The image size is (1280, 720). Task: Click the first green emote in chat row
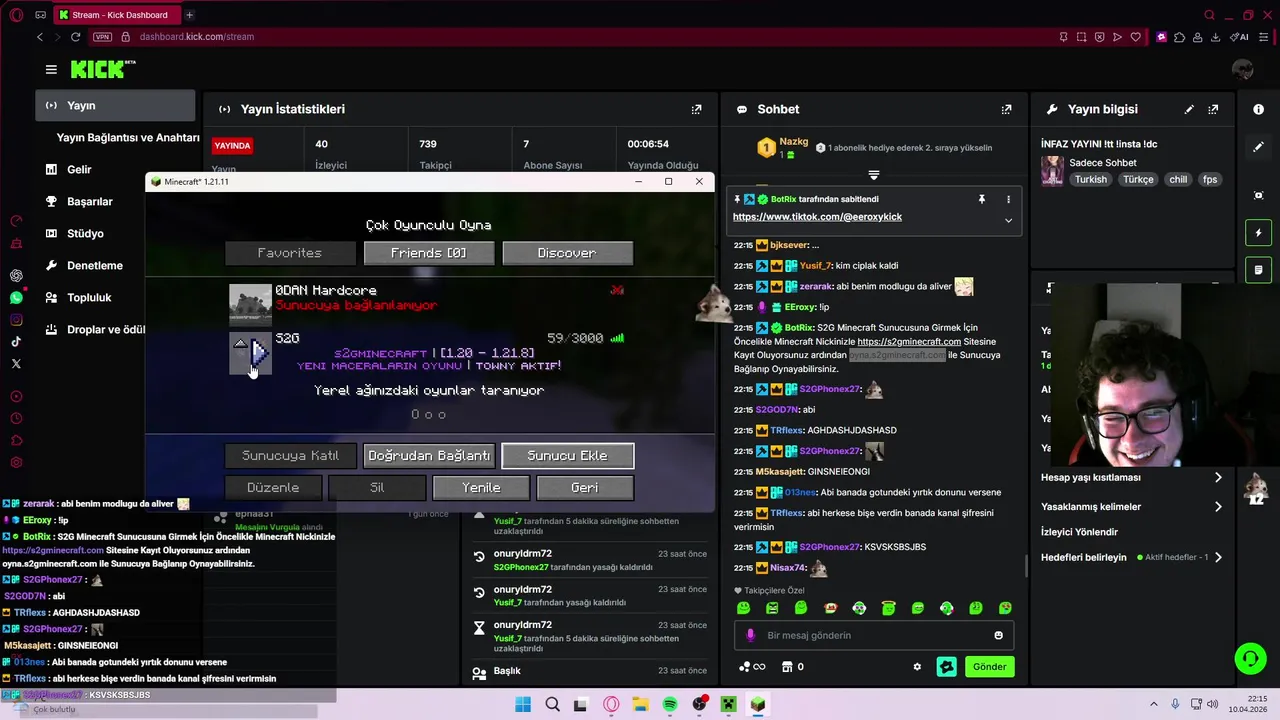[743, 608]
